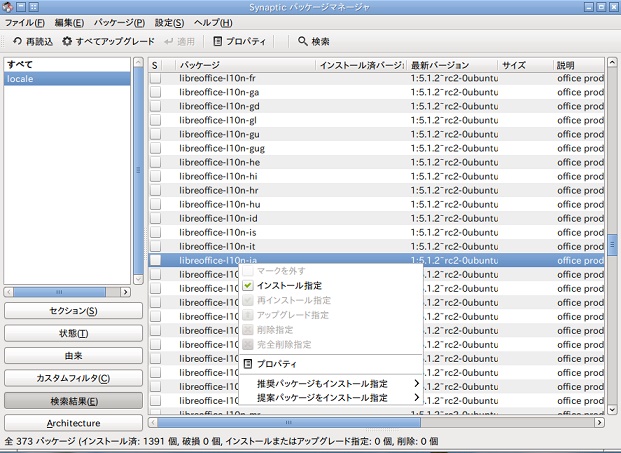Click package list horizontal scroll-left arrow
The width and height of the screenshot is (621, 453).
click(153, 423)
